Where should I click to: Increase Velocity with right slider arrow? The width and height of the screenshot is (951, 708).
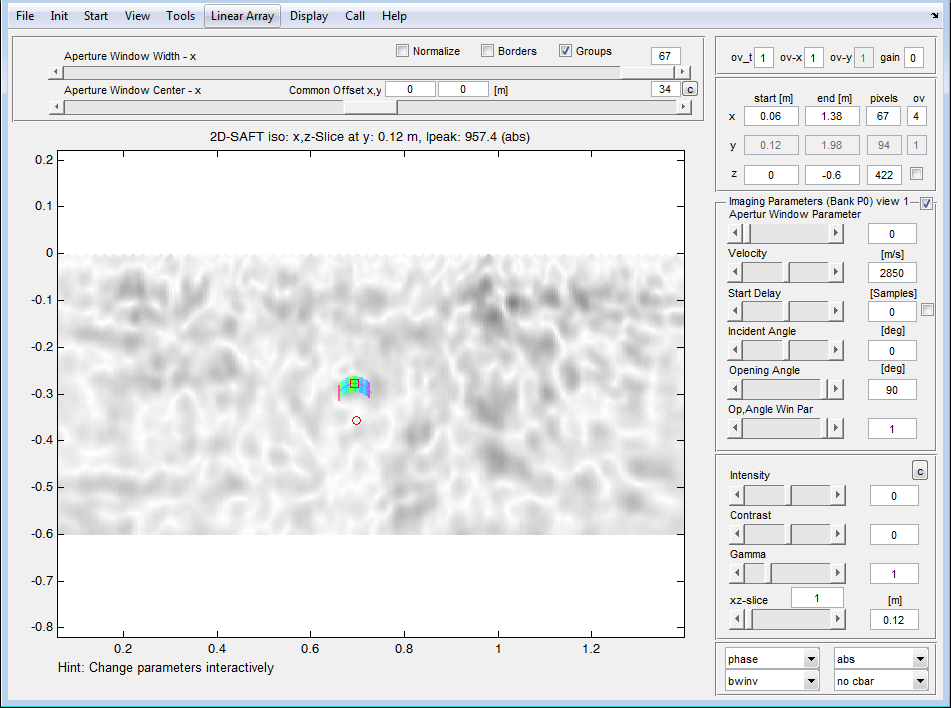(x=836, y=272)
